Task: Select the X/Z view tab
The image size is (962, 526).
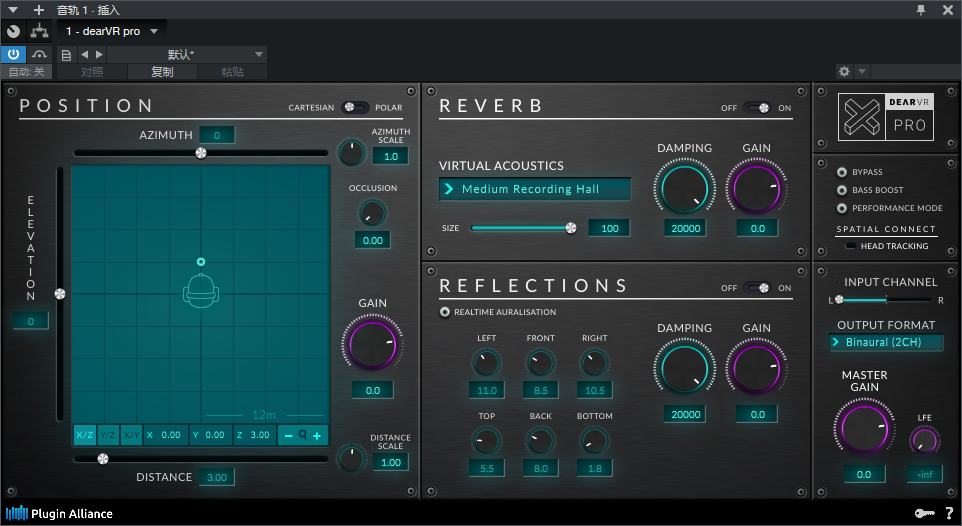Action: pyautogui.click(x=85, y=435)
